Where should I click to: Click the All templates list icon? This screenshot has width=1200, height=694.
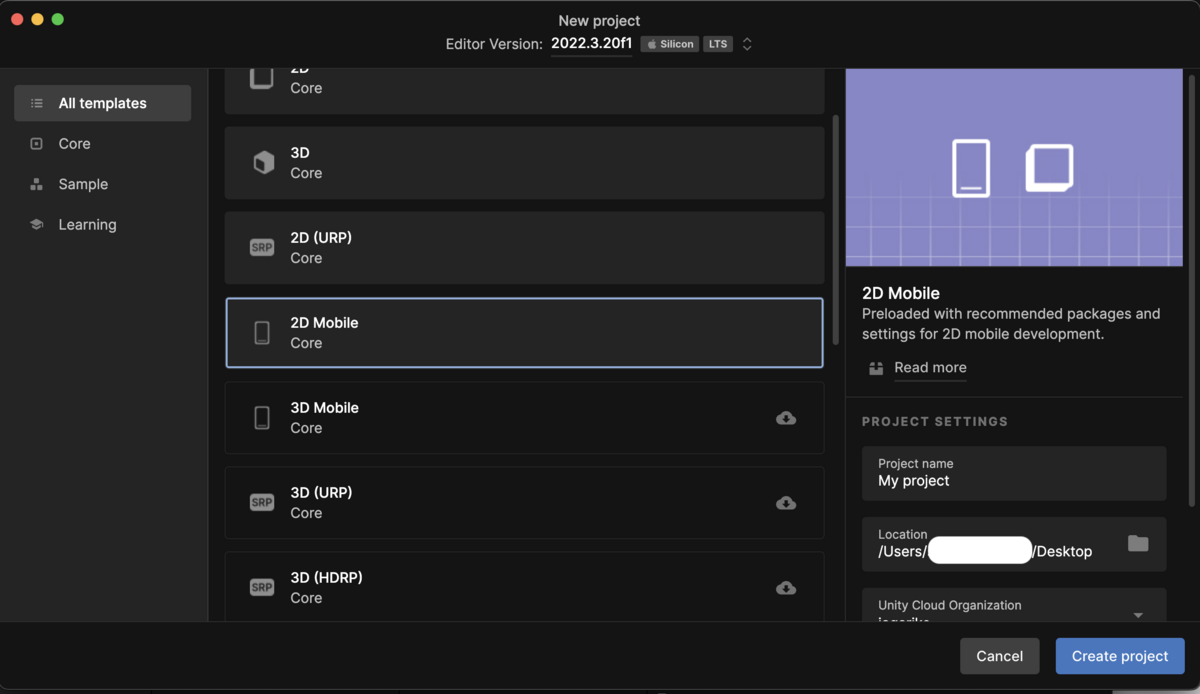pyautogui.click(x=37, y=103)
